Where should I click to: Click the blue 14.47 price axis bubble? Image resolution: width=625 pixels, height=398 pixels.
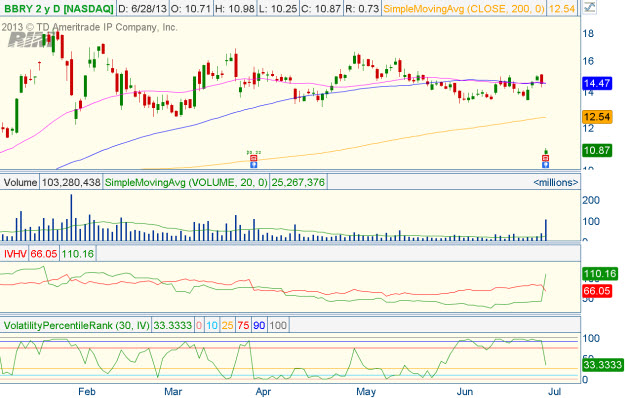click(597, 83)
